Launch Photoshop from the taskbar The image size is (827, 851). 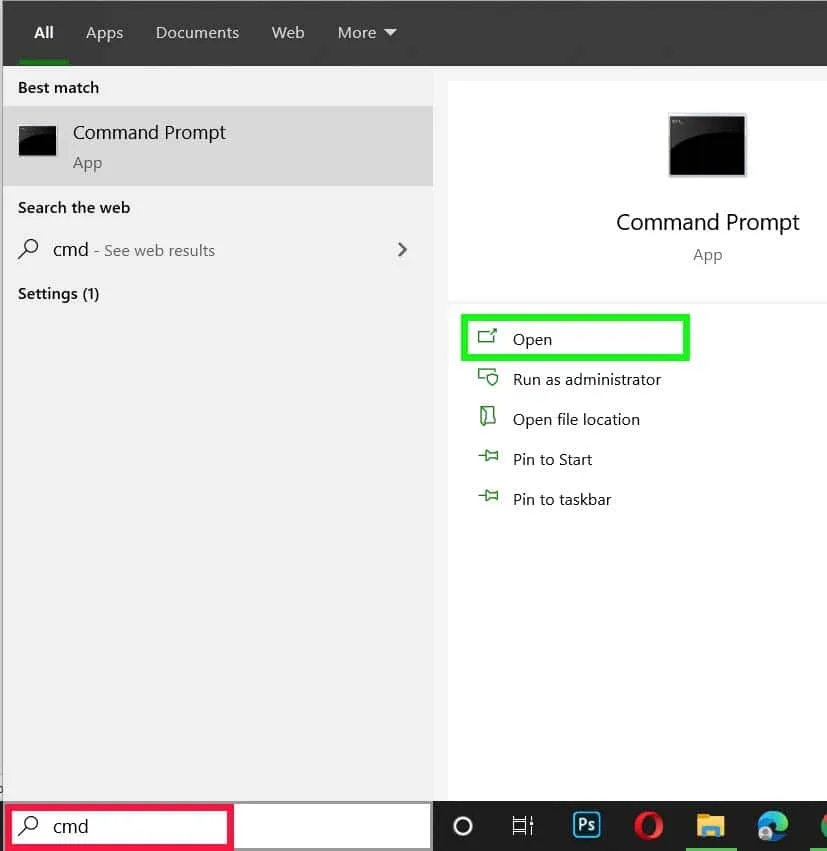[586, 826]
